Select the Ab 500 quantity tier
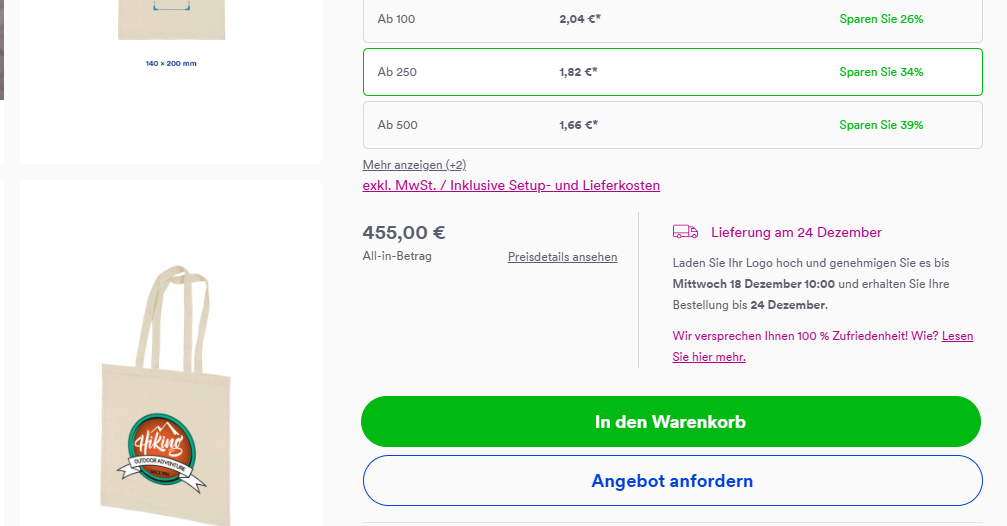This screenshot has width=1007, height=526. [x=672, y=125]
